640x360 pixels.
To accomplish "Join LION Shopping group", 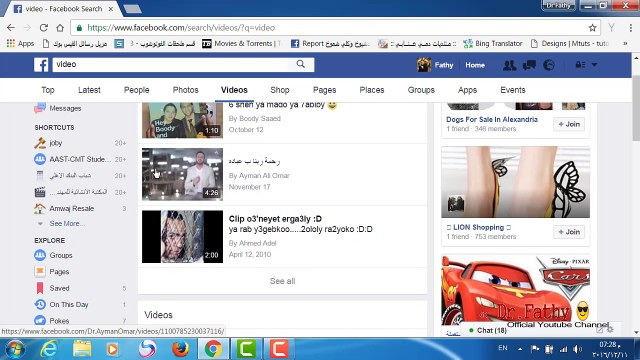I will (x=569, y=232).
